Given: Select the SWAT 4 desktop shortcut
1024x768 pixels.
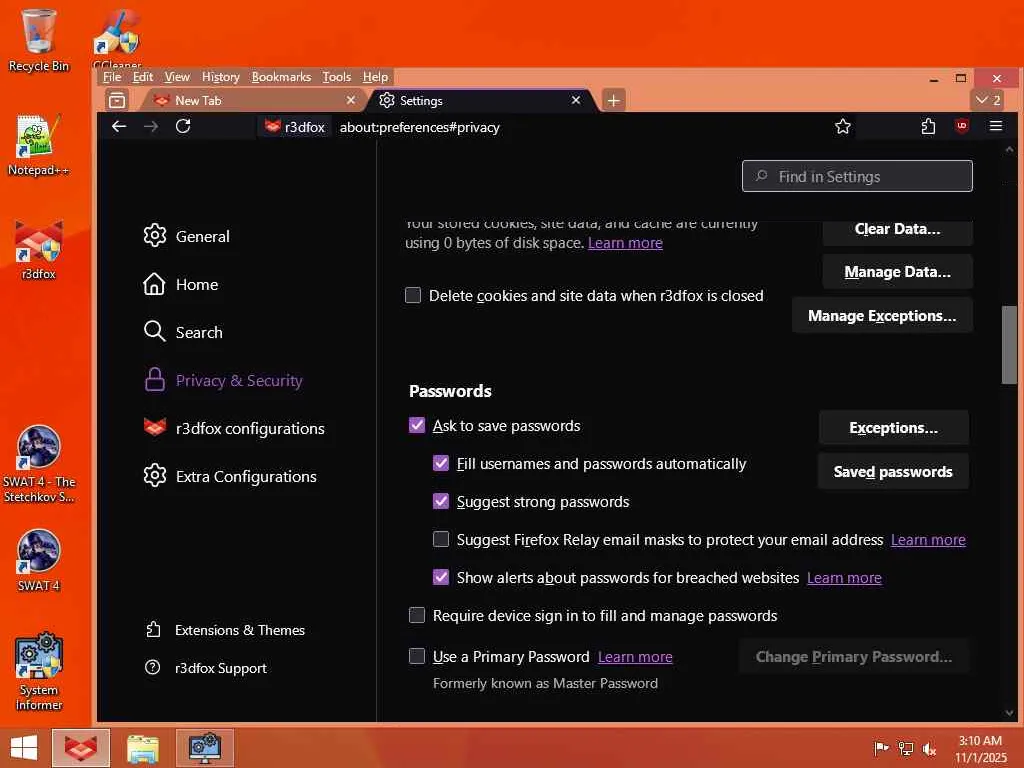Looking at the screenshot, I should tap(39, 560).
